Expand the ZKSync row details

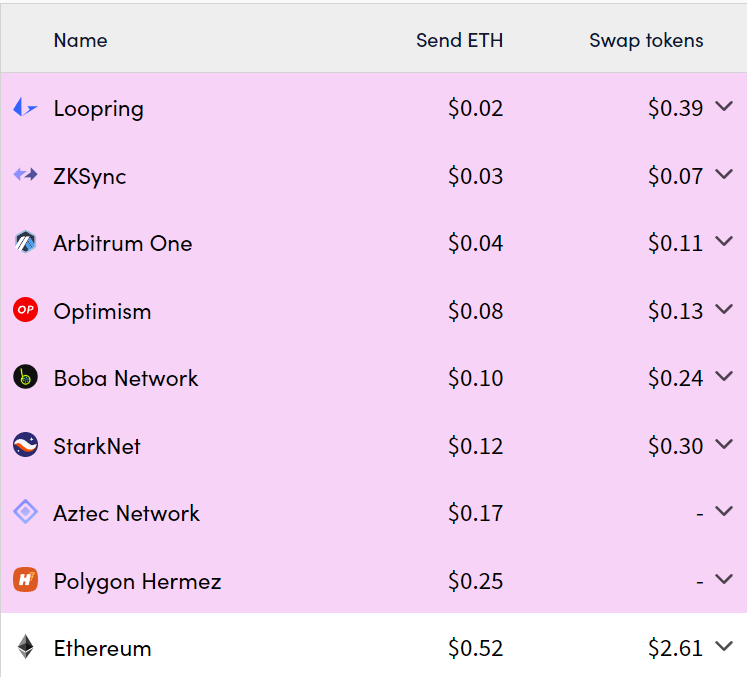click(x=724, y=174)
